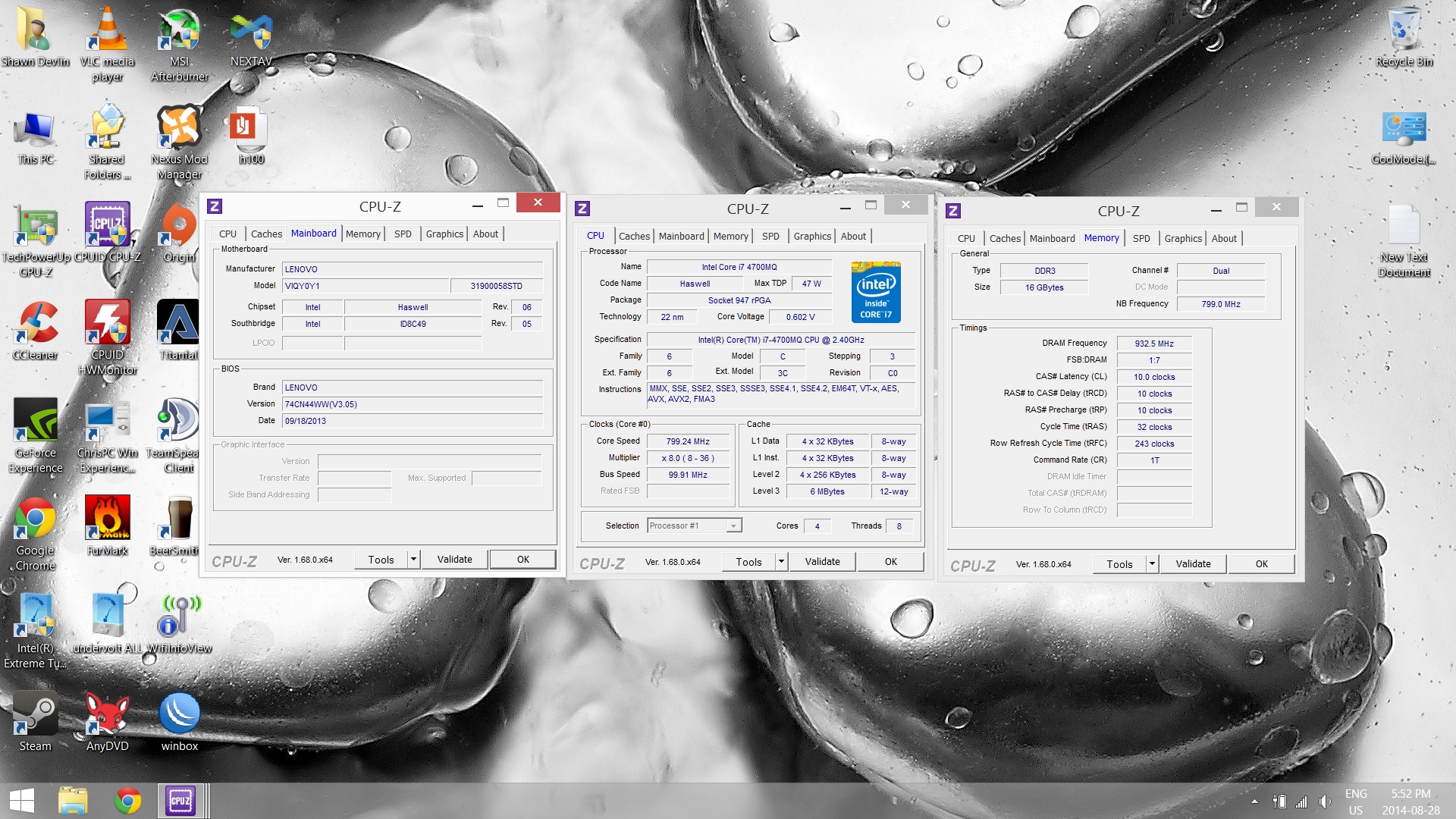Open GeForce Experience icon

click(x=36, y=436)
